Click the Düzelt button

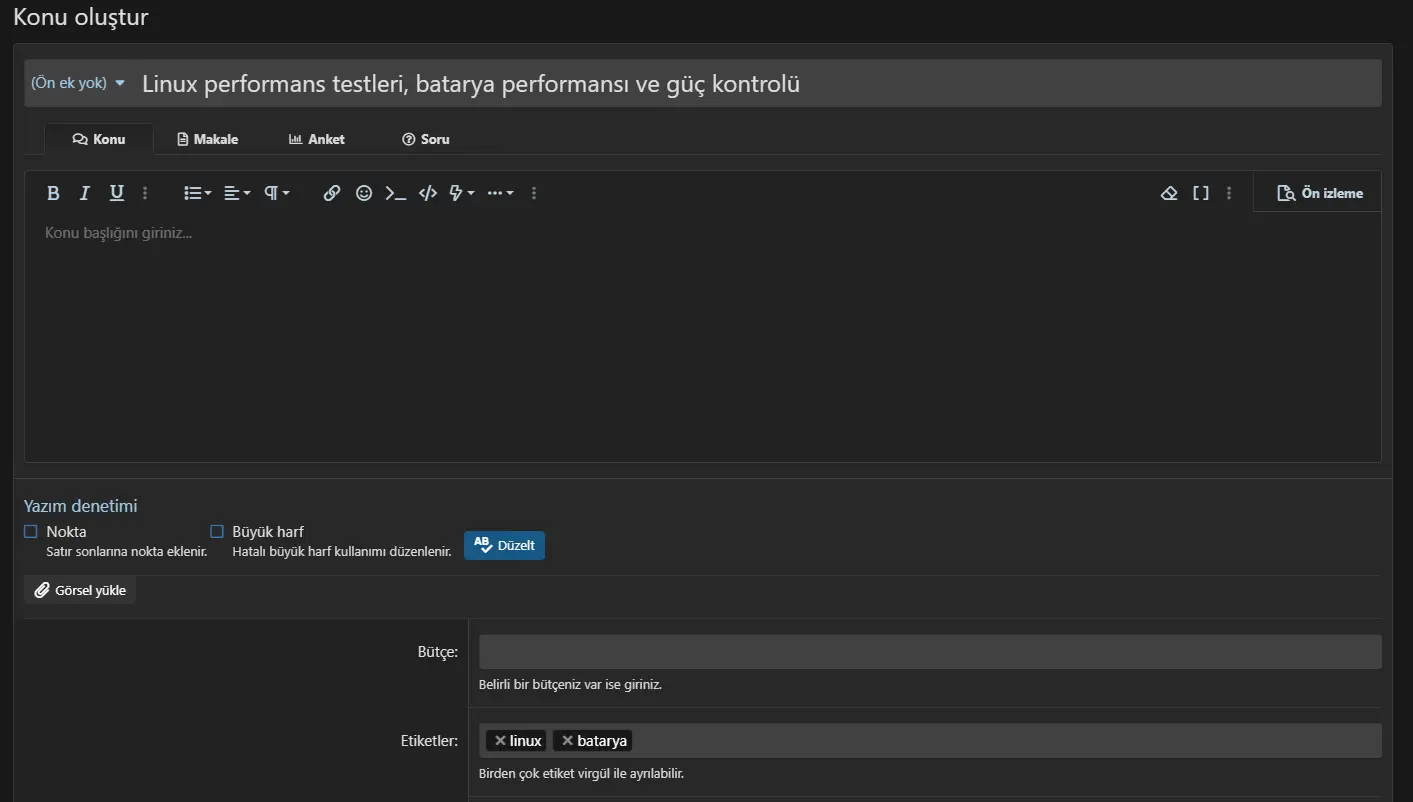point(504,545)
